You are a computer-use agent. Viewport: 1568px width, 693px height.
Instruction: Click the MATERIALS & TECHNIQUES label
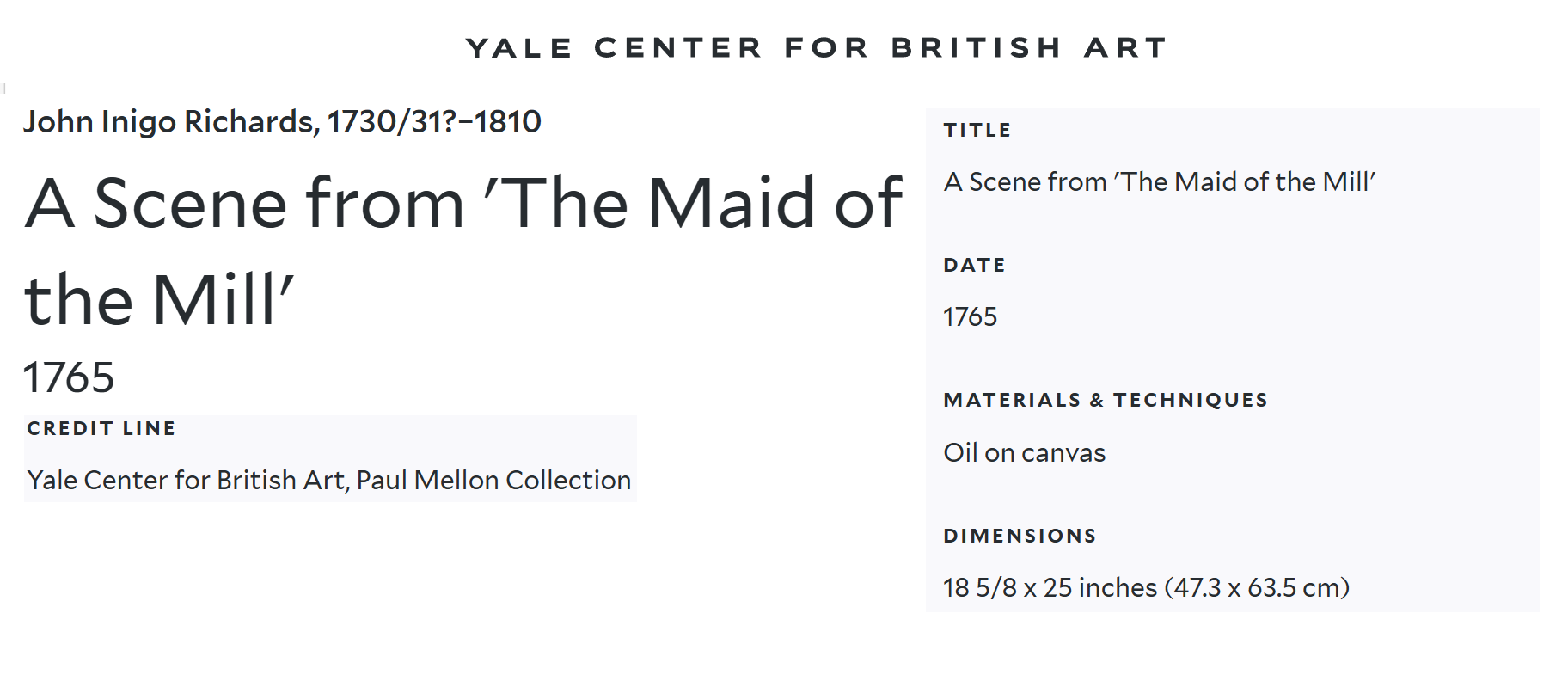[1106, 401]
